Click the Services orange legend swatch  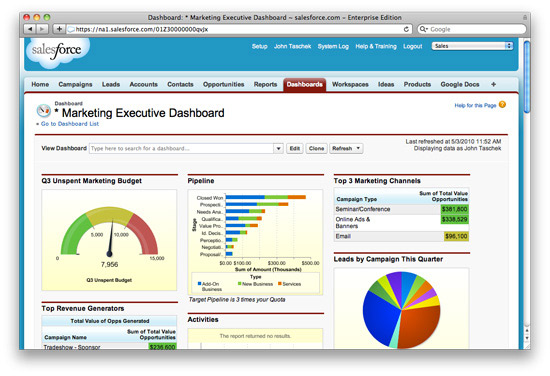tap(280, 283)
